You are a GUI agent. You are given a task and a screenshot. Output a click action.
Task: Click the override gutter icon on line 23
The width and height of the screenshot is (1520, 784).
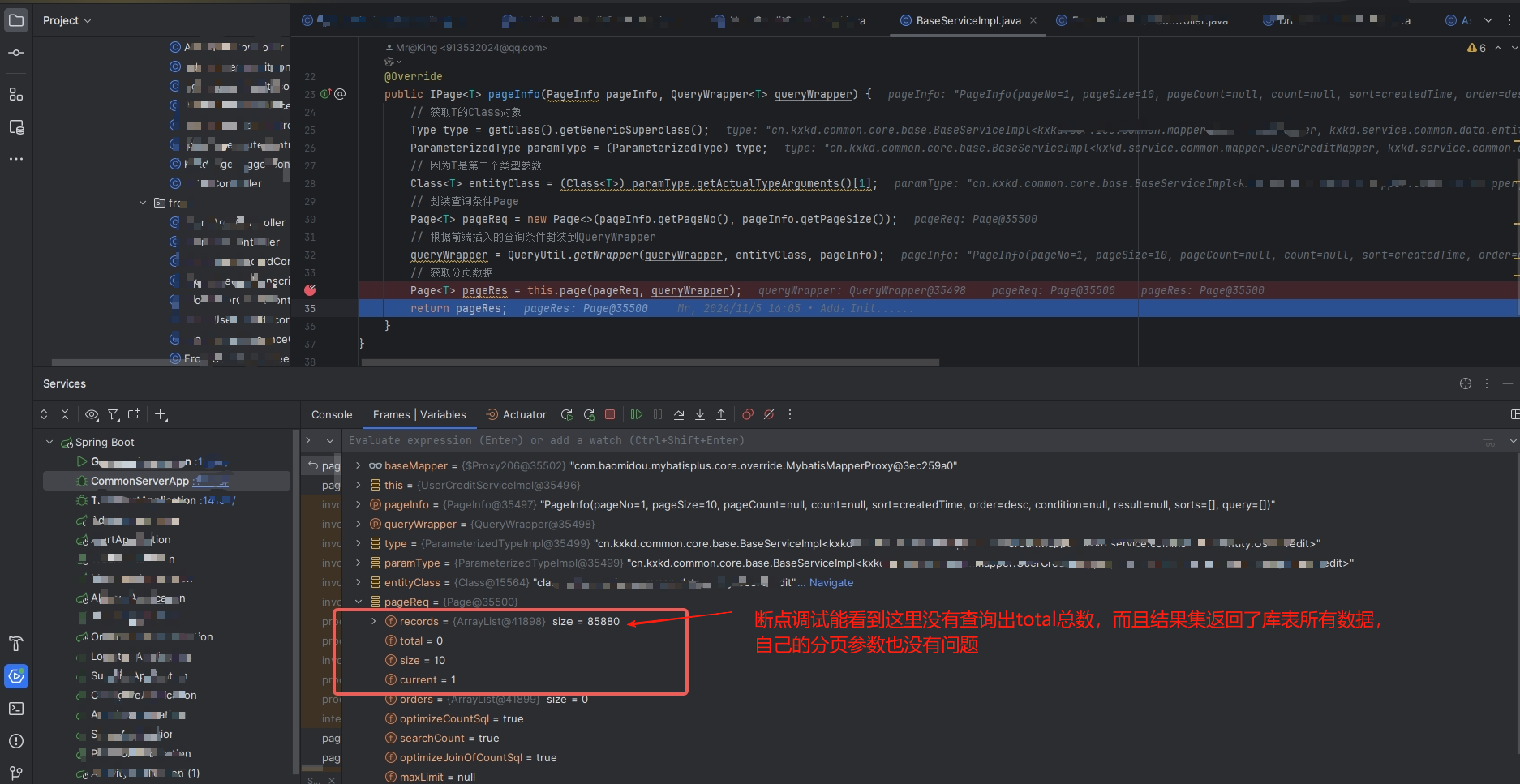click(x=325, y=94)
